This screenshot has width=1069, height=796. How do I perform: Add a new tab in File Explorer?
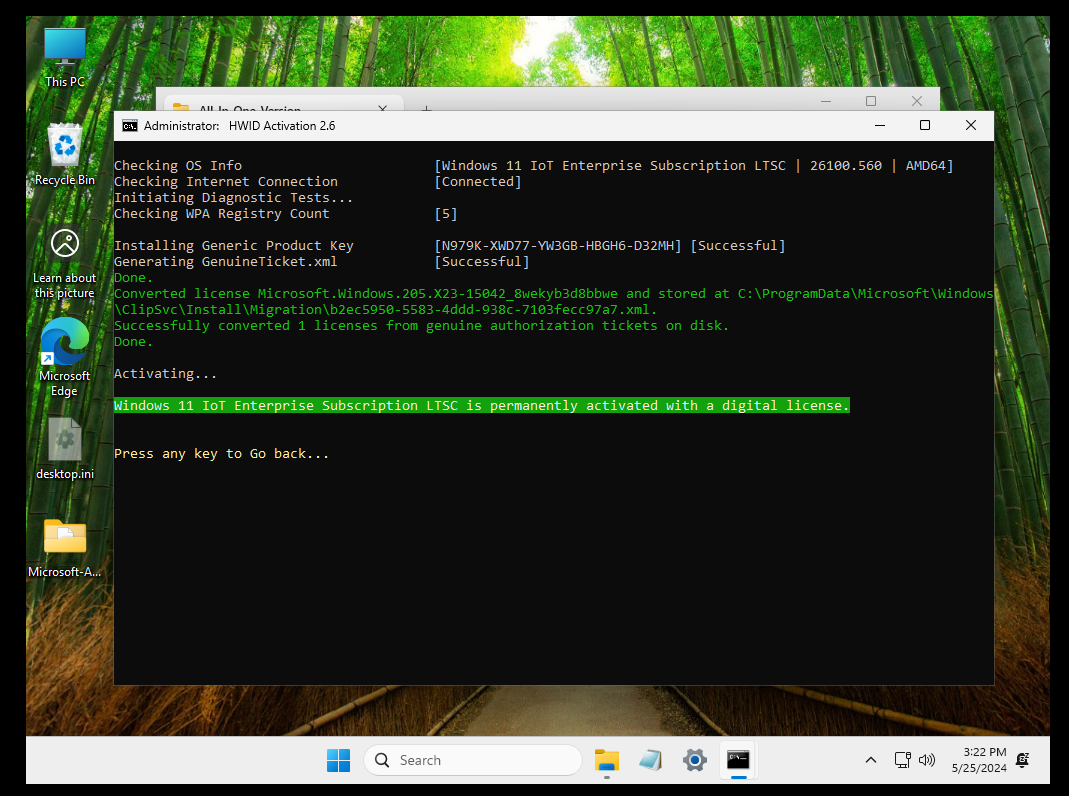(426, 107)
